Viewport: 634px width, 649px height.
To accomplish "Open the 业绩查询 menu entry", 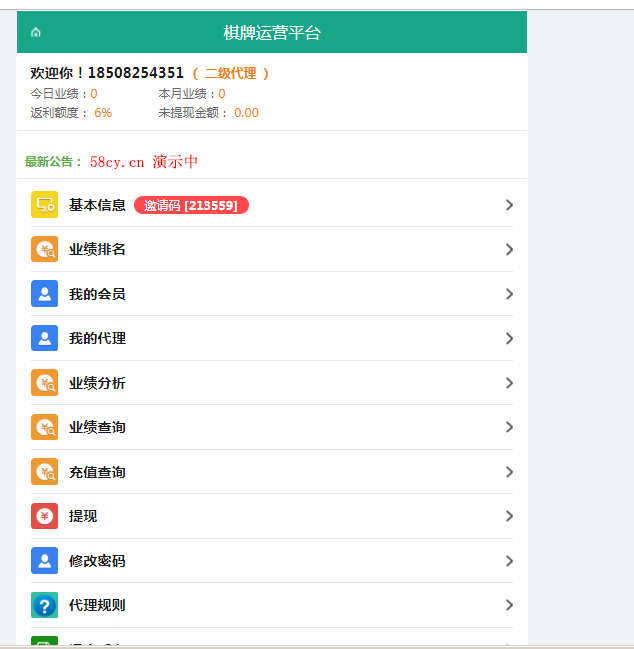I will [x=272, y=427].
